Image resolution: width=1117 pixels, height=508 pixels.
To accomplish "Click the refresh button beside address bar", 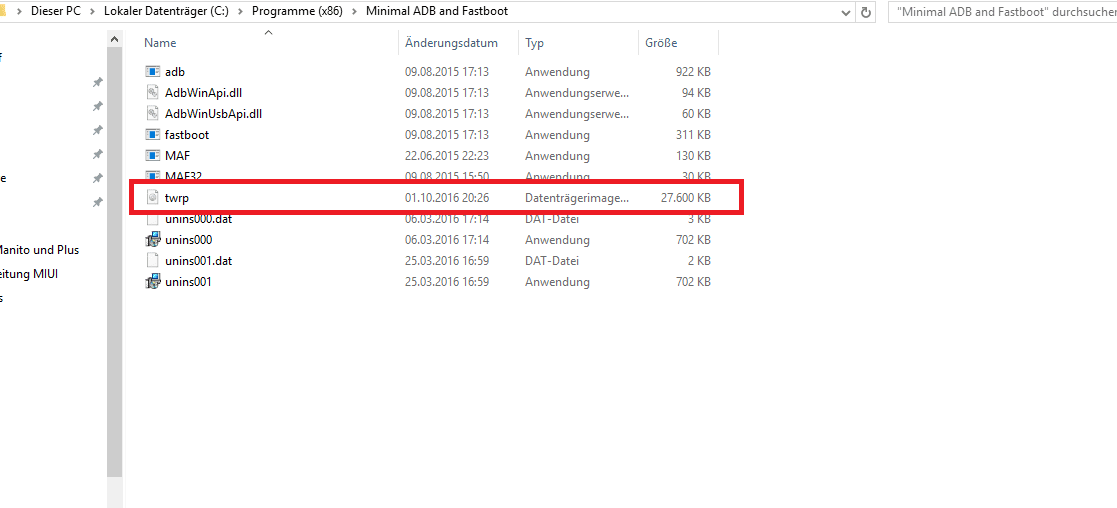I will tap(866, 12).
